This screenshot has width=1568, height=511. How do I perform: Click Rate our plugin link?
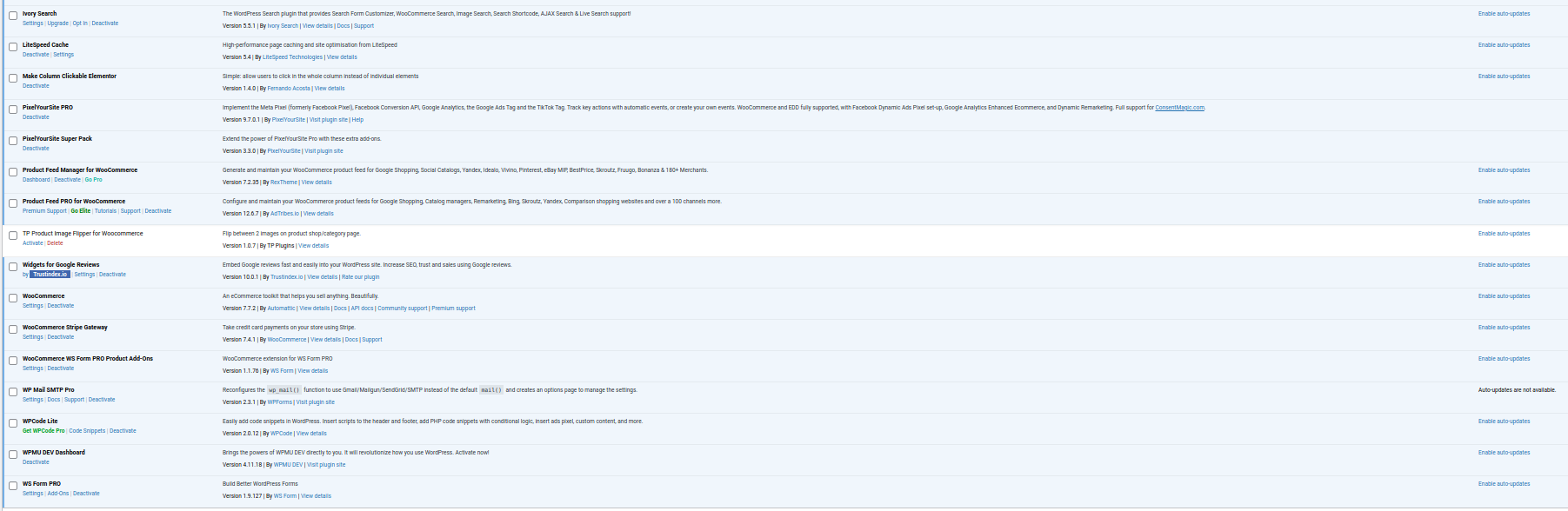pyautogui.click(x=360, y=277)
